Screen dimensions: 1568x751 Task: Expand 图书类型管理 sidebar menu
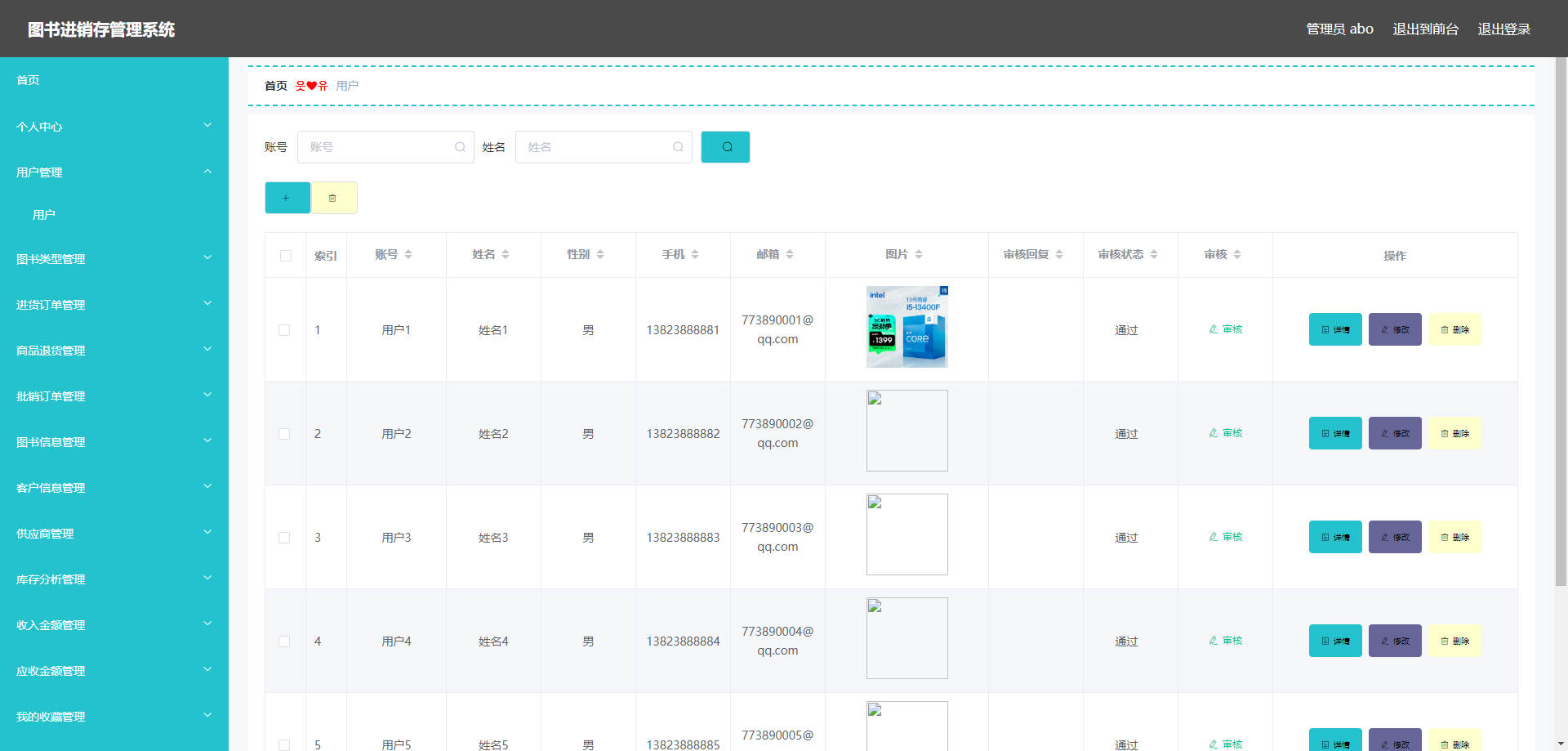click(x=114, y=259)
